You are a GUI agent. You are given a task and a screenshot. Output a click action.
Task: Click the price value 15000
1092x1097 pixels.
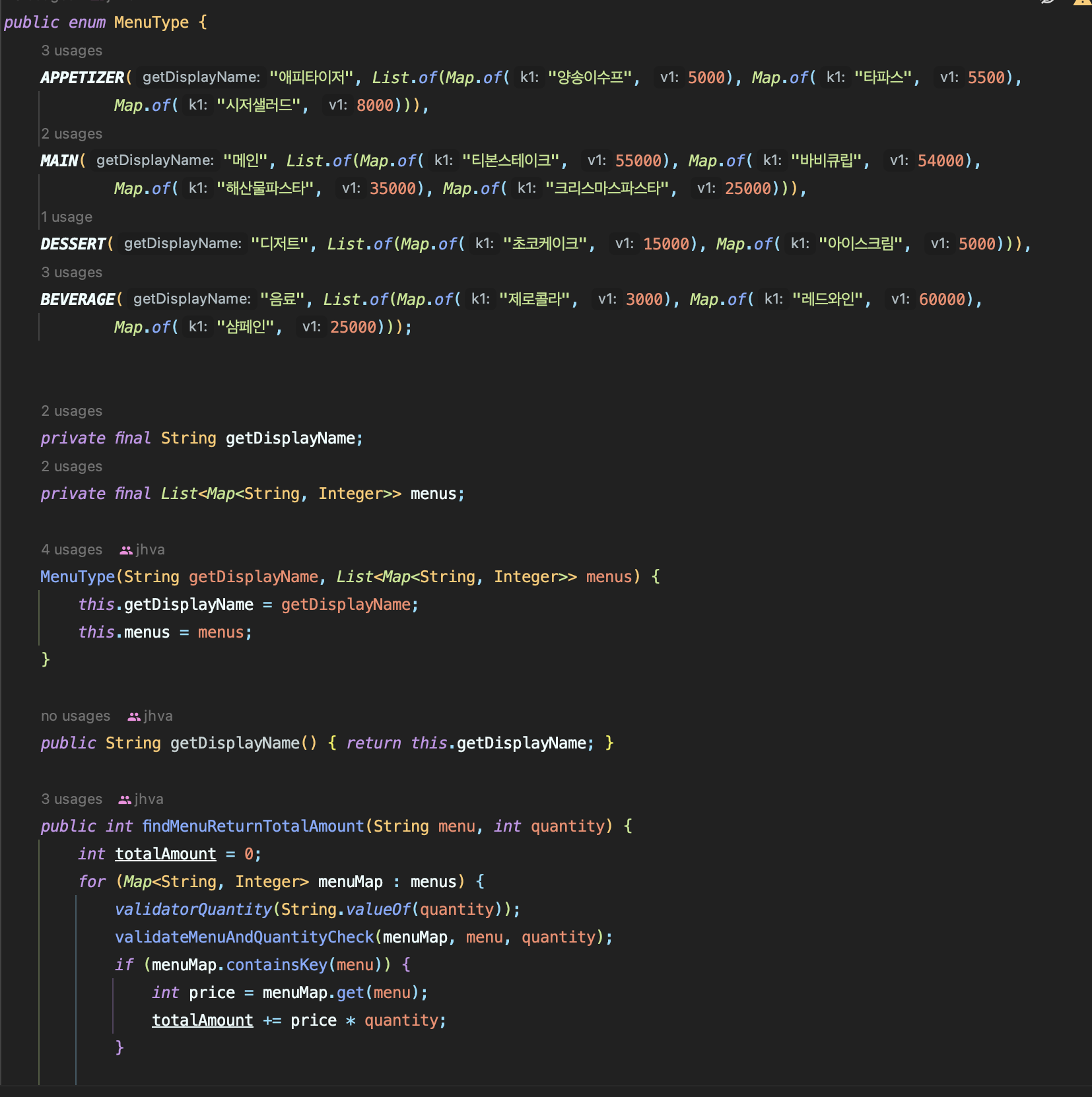click(666, 244)
